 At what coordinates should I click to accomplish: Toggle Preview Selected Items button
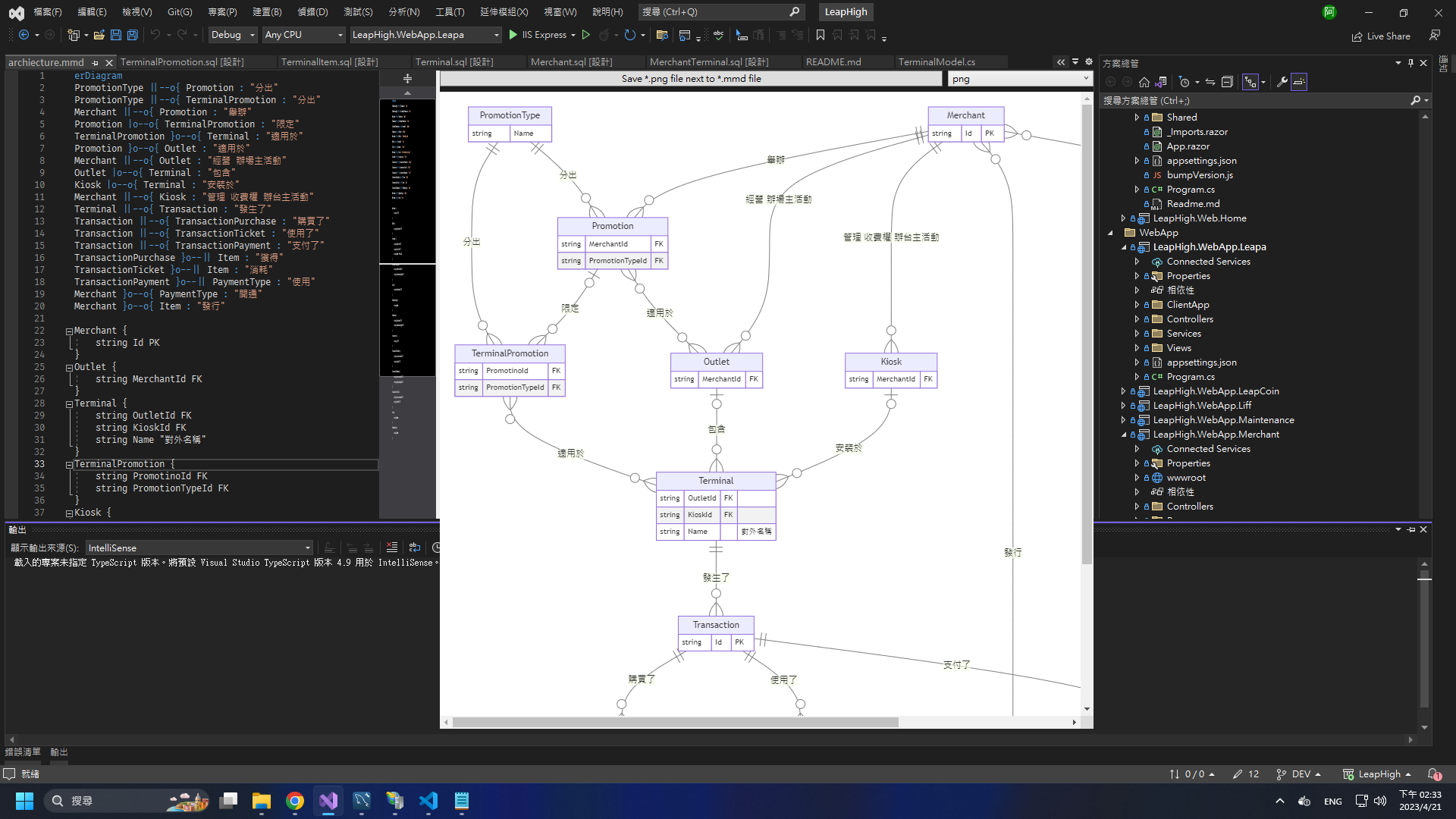1299,82
